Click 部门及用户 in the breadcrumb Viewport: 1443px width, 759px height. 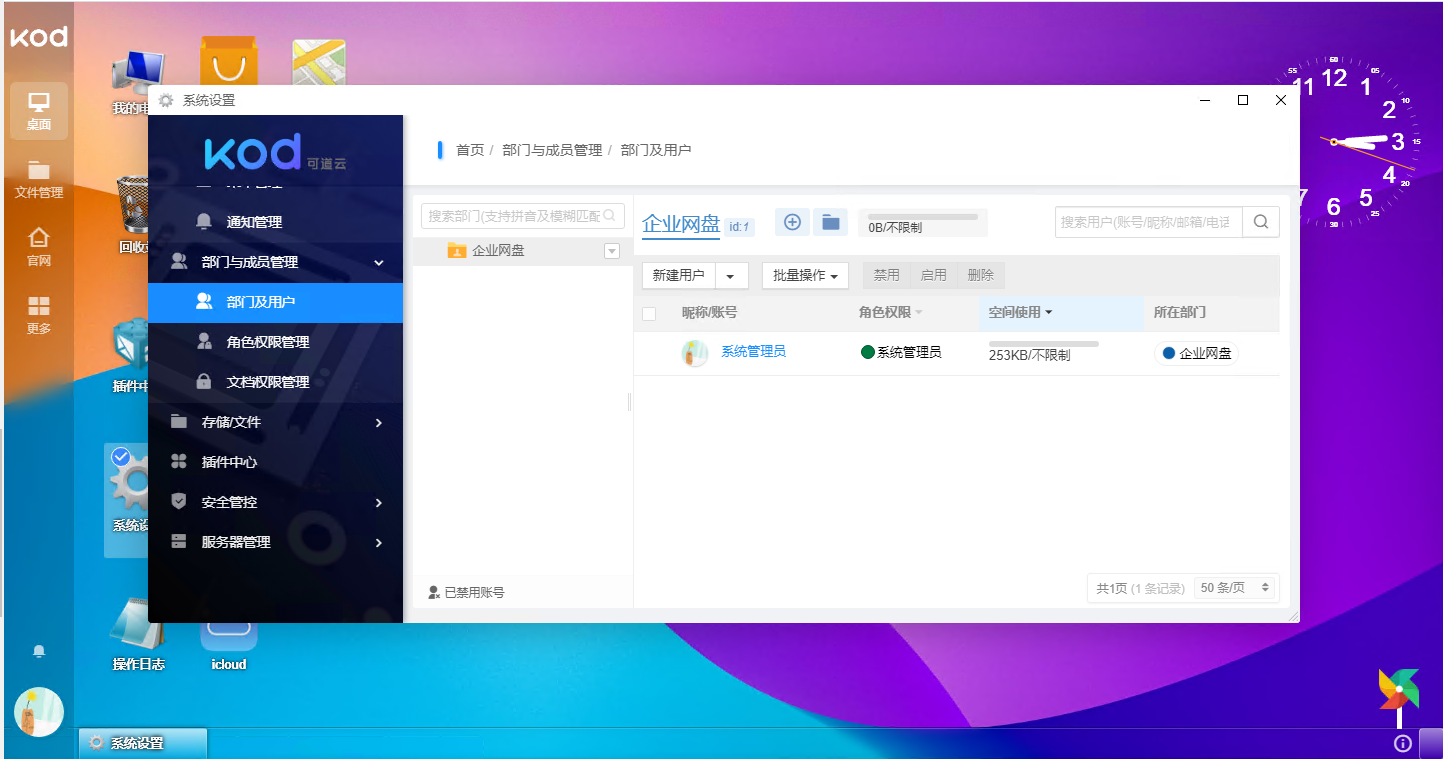(x=656, y=150)
